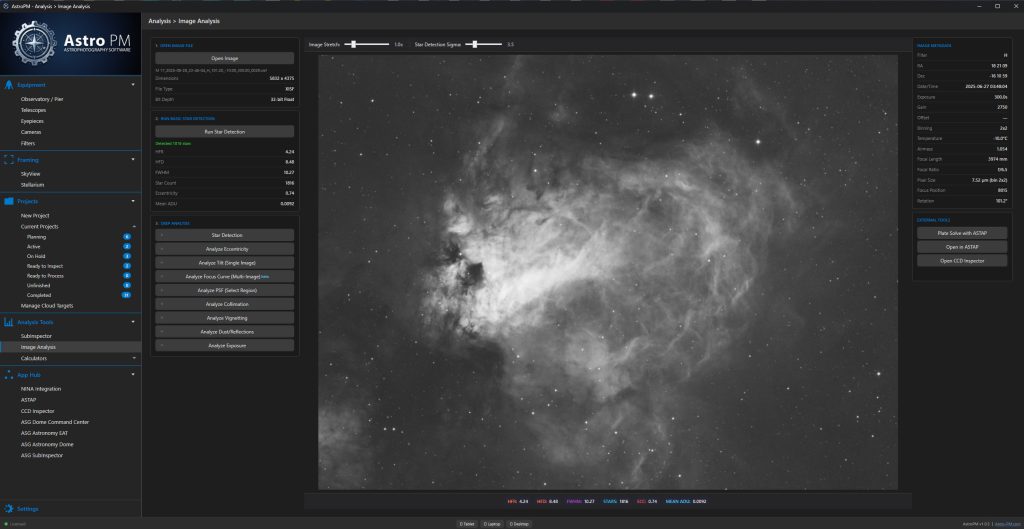Open NINA Integration in App Hub
This screenshot has width=1024, height=529.
pyautogui.click(x=41, y=389)
